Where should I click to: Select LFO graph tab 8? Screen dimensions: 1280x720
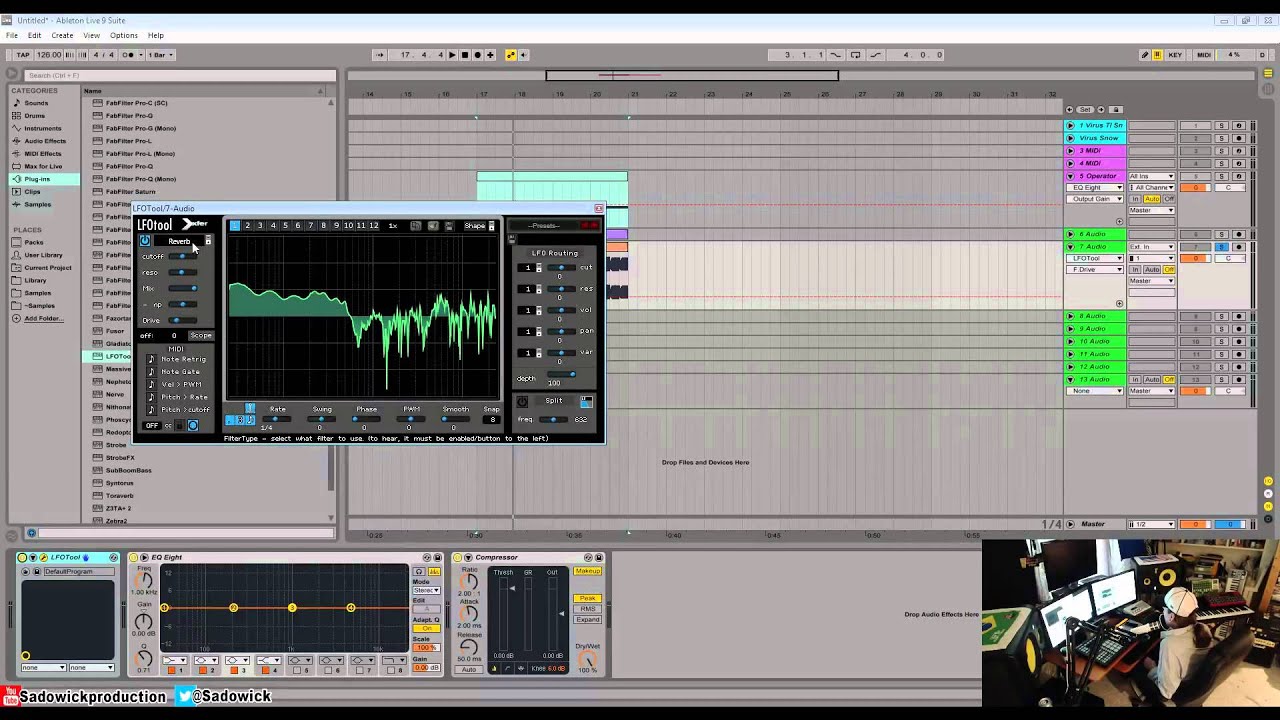click(x=323, y=226)
